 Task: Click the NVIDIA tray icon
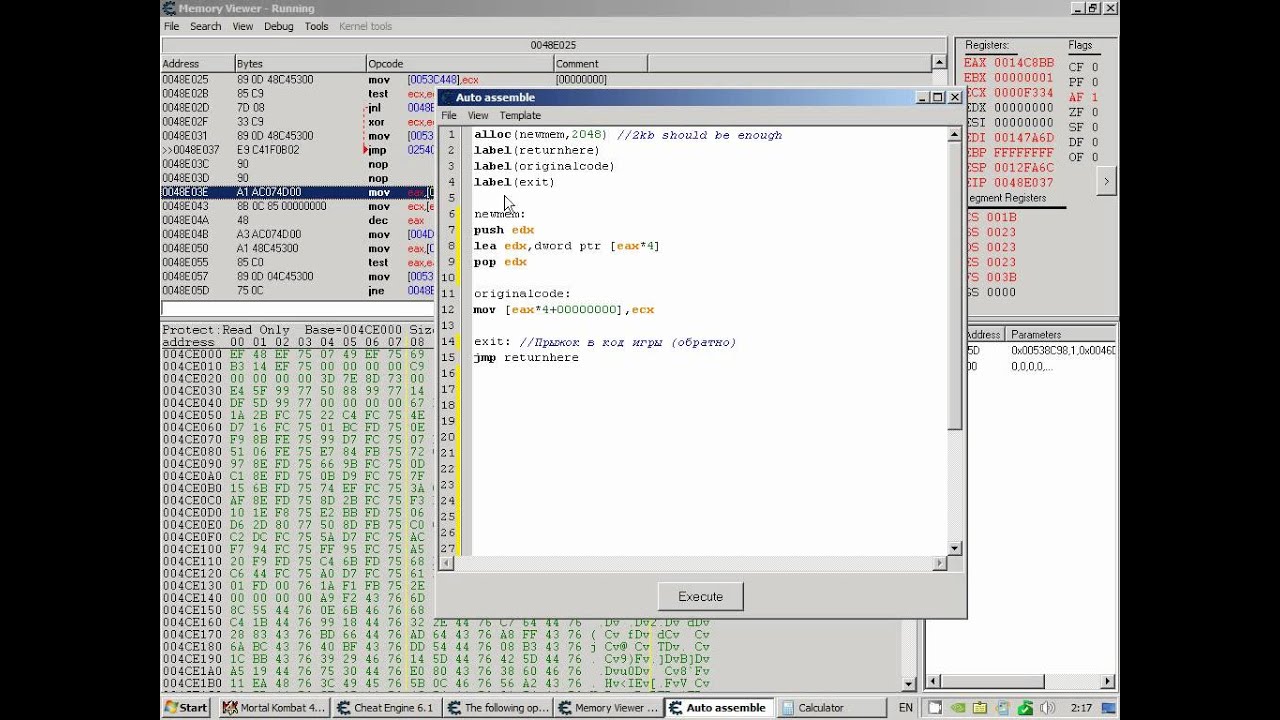tap(958, 707)
